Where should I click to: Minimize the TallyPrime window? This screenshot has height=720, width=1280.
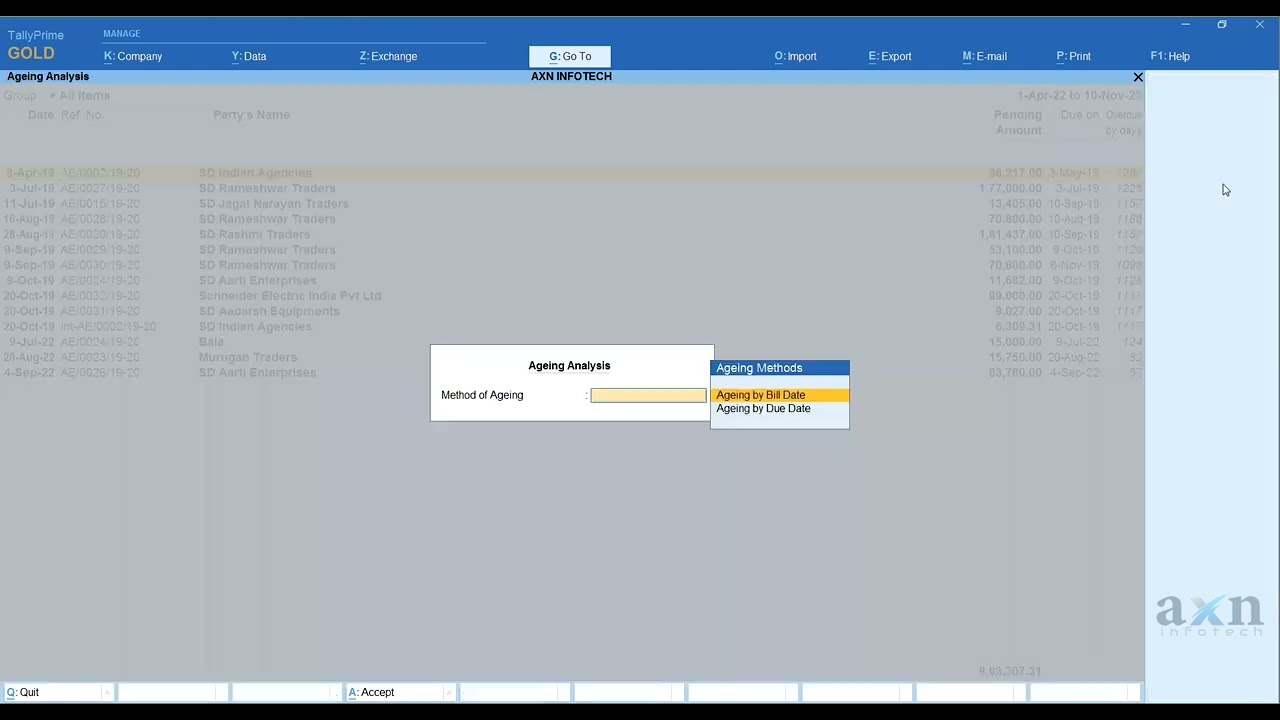point(1185,24)
